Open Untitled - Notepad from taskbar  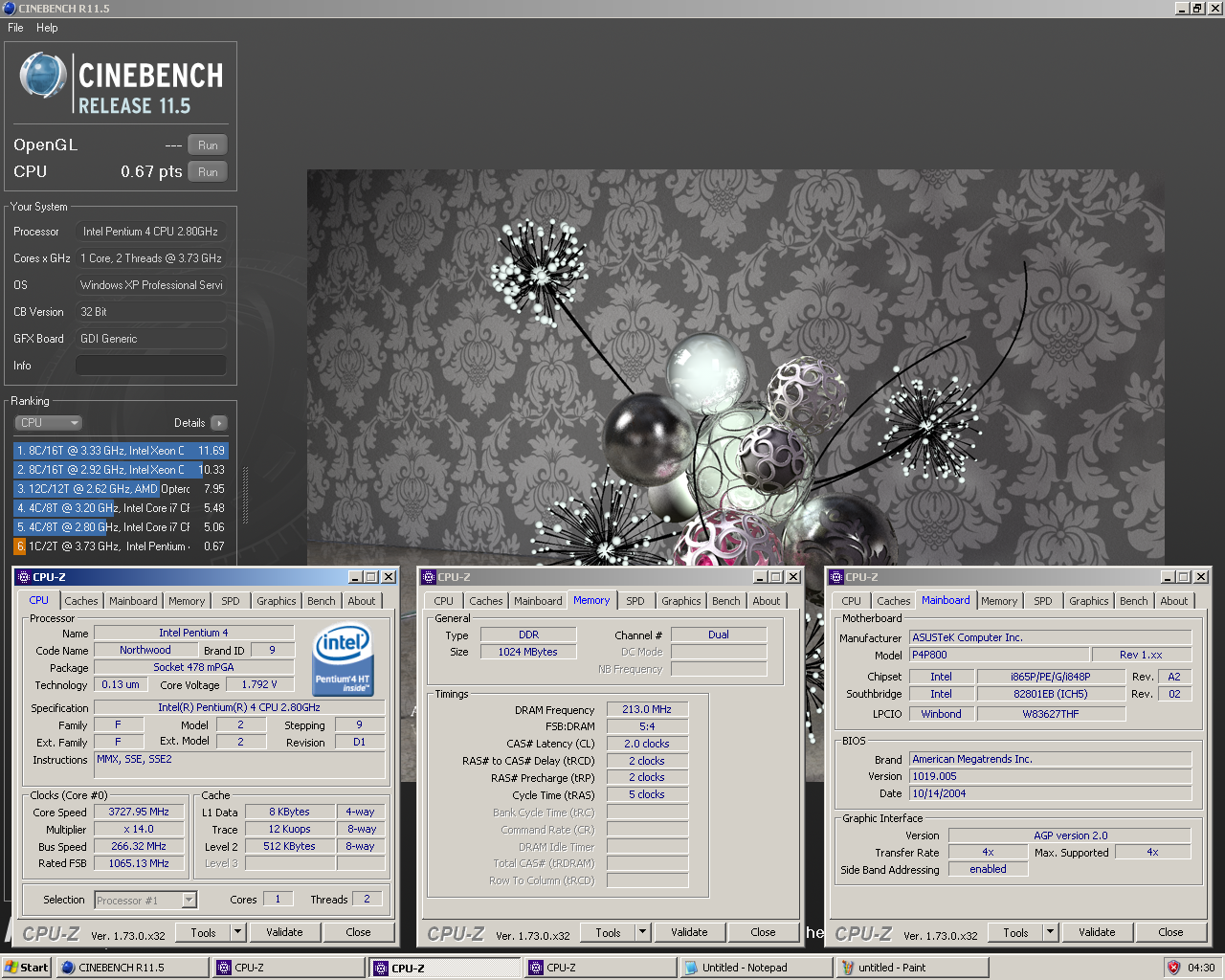[x=755, y=968]
